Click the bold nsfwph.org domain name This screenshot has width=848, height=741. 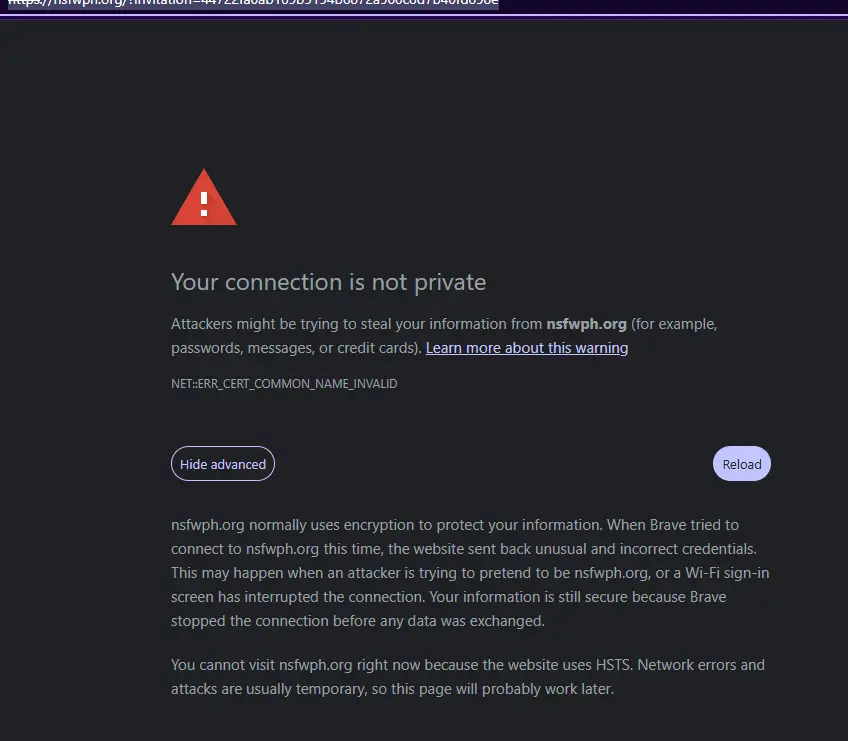(586, 324)
